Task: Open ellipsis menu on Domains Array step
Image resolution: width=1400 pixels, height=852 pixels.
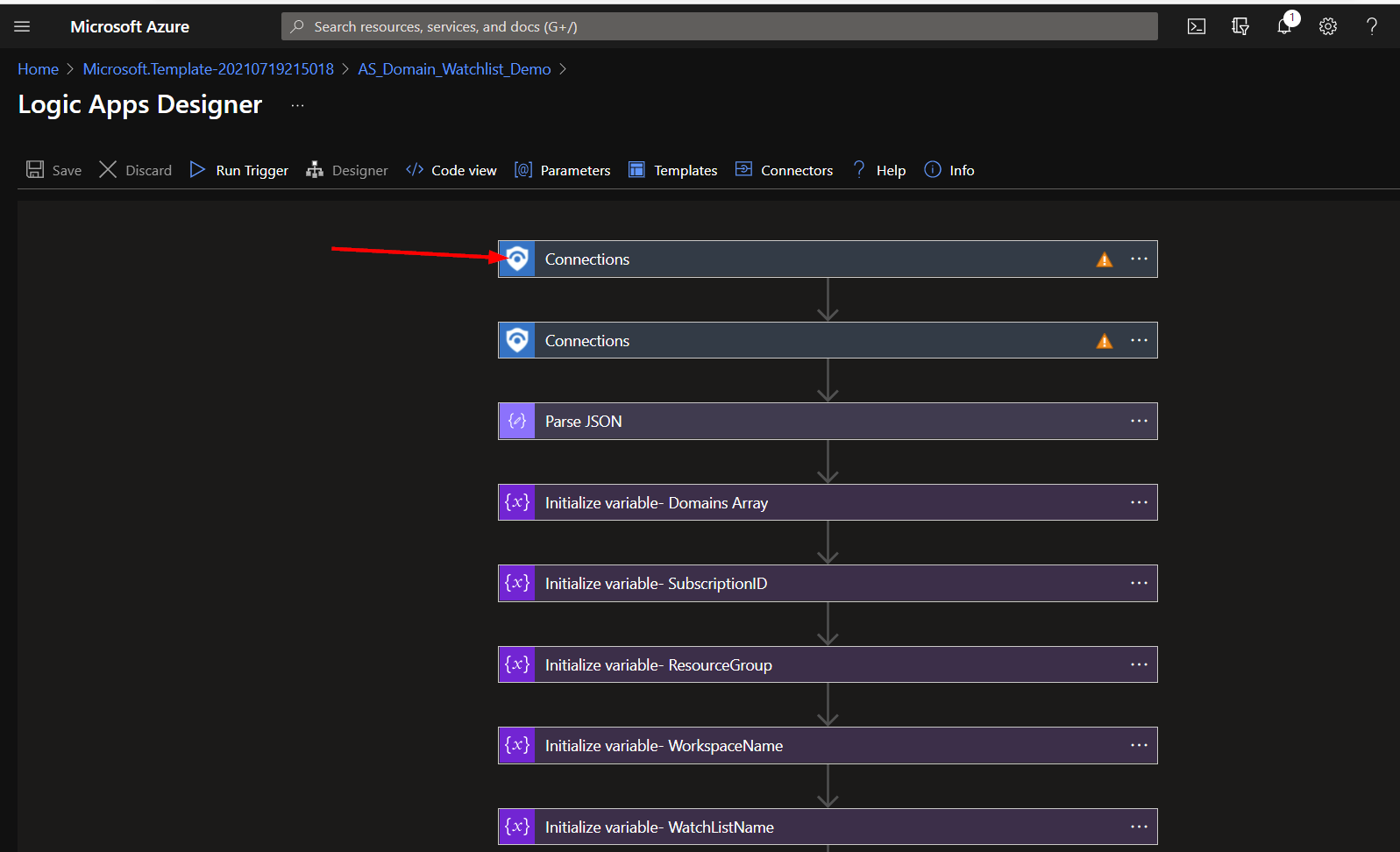Action: point(1139,502)
